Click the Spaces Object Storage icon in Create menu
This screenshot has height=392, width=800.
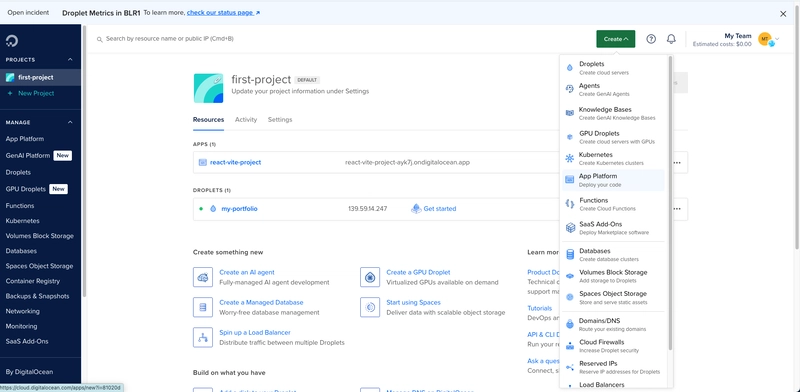570,297
